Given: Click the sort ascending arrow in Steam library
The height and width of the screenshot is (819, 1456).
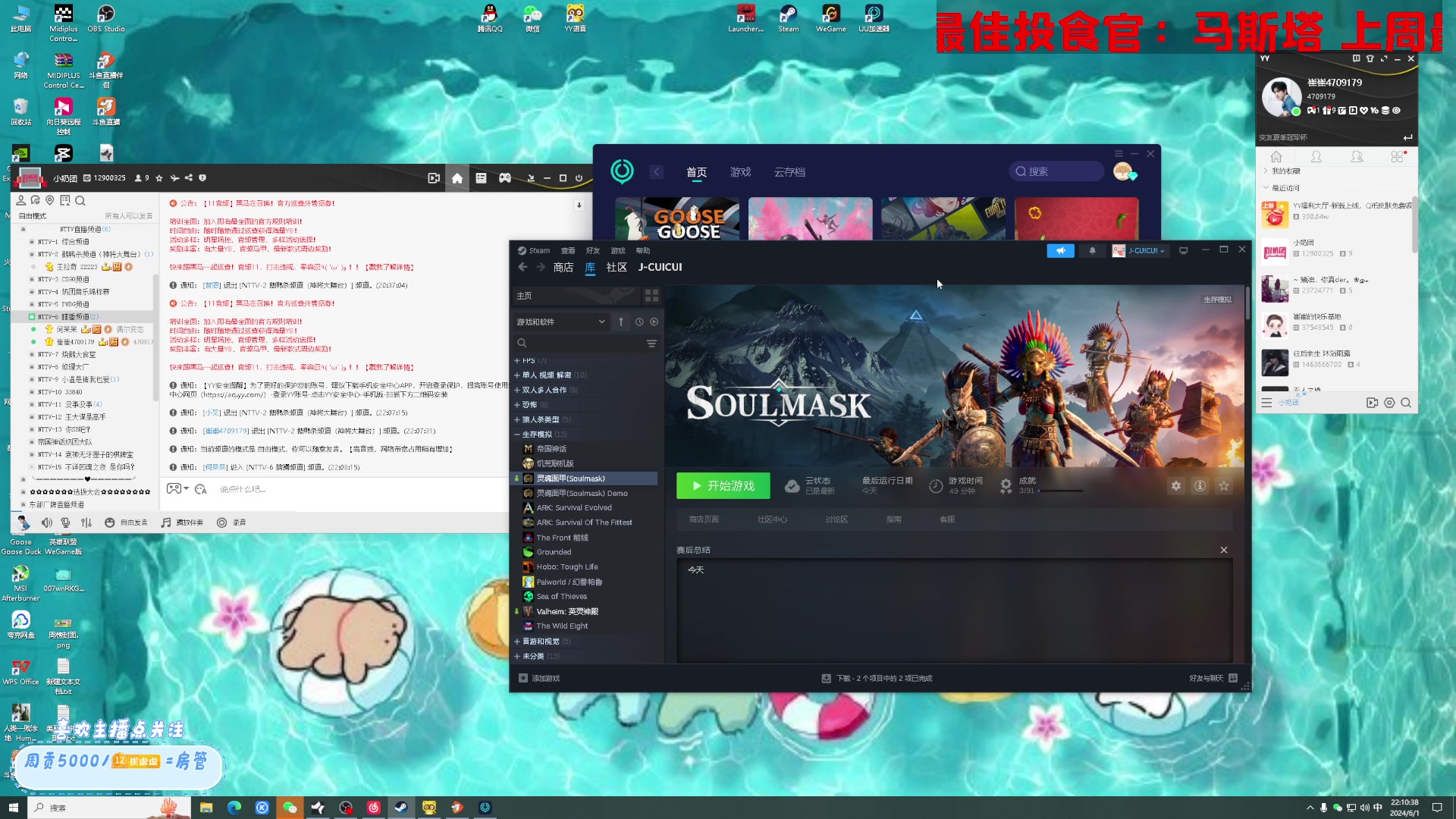Looking at the screenshot, I should tap(620, 322).
